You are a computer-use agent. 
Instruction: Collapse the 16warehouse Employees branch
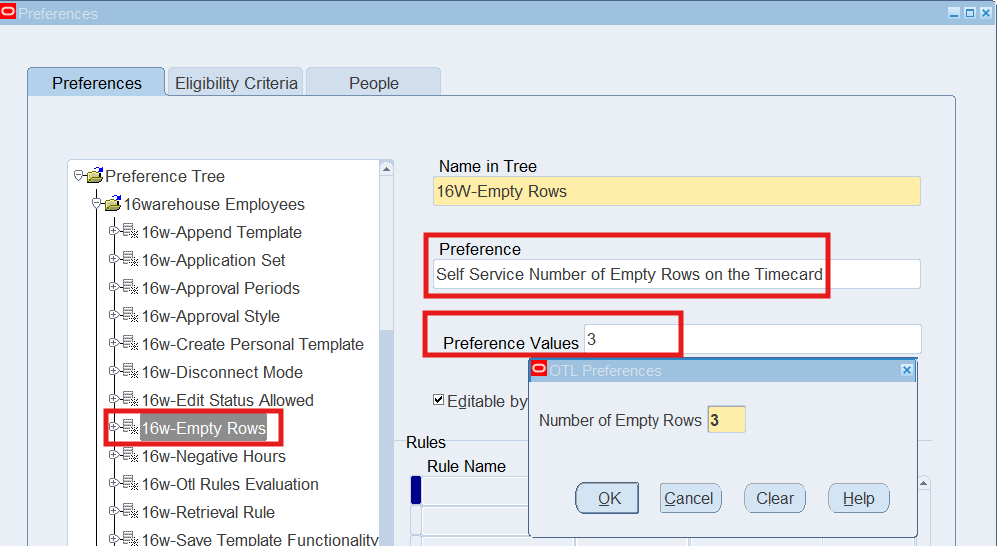pyautogui.click(x=96, y=204)
